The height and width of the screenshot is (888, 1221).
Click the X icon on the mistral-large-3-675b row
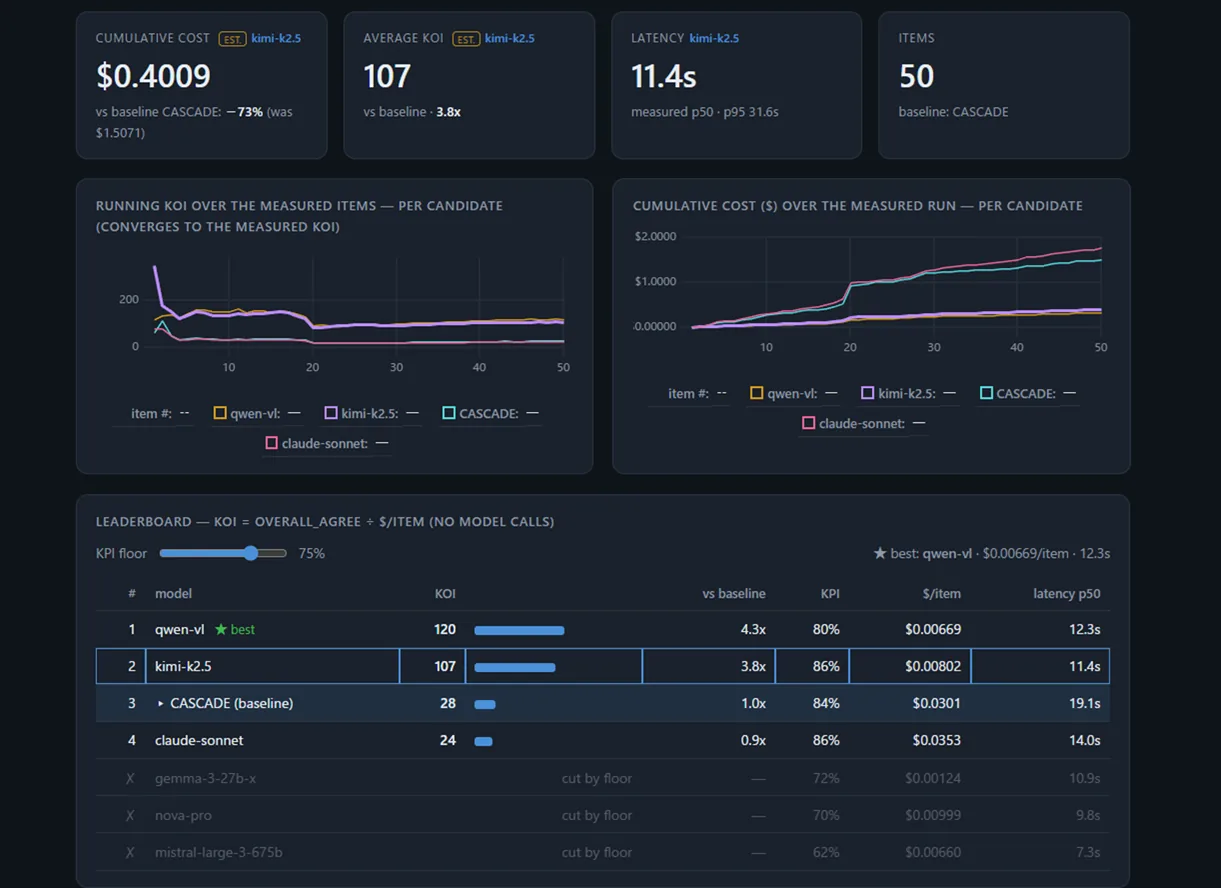click(130, 852)
